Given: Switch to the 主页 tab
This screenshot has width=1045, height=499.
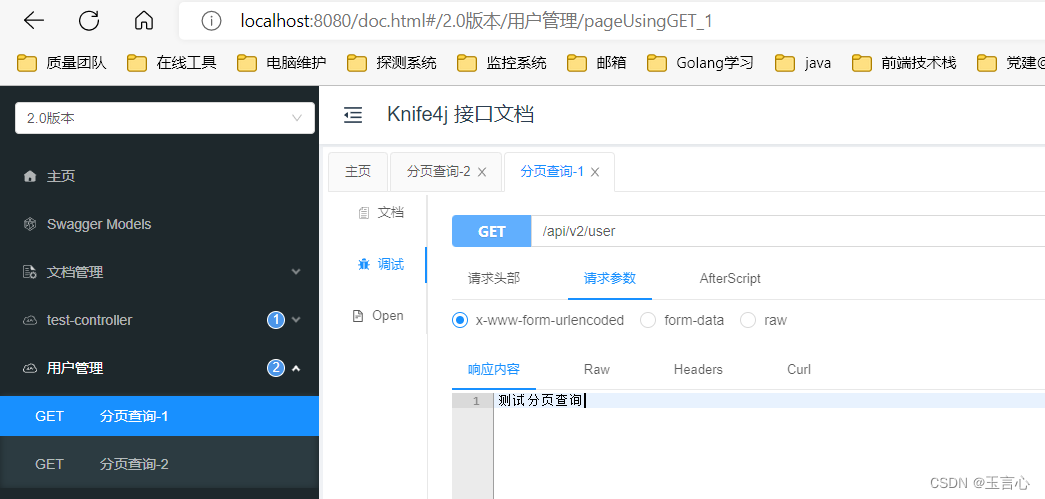Looking at the screenshot, I should (358, 171).
